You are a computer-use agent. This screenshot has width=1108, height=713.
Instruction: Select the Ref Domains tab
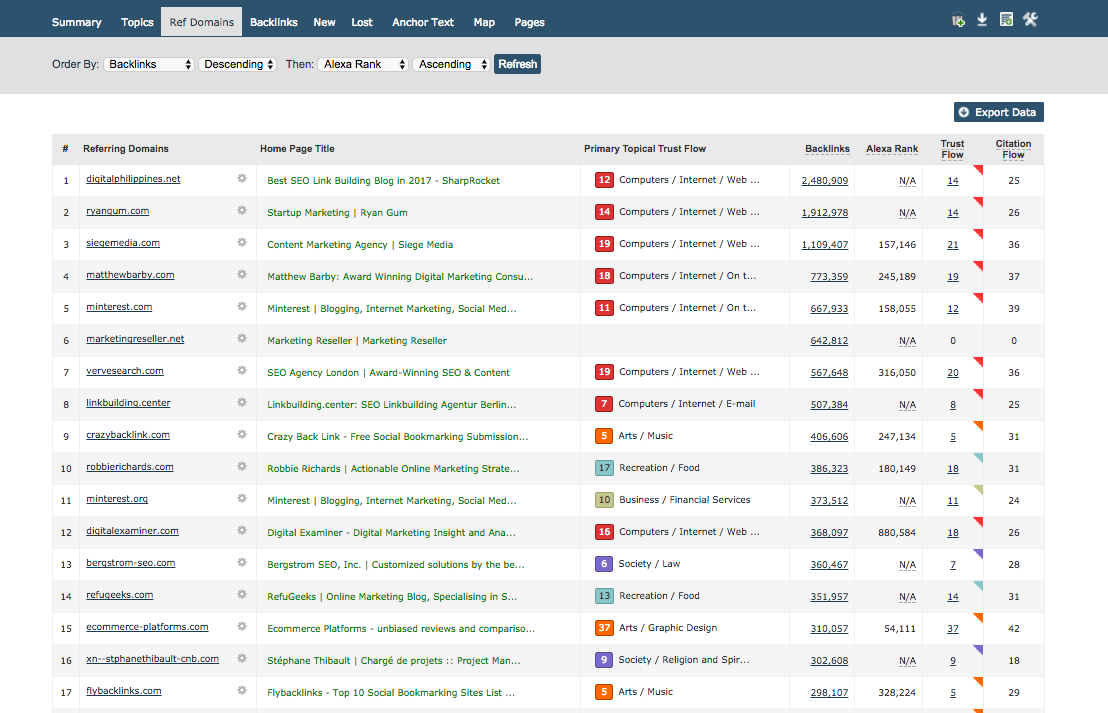201,22
